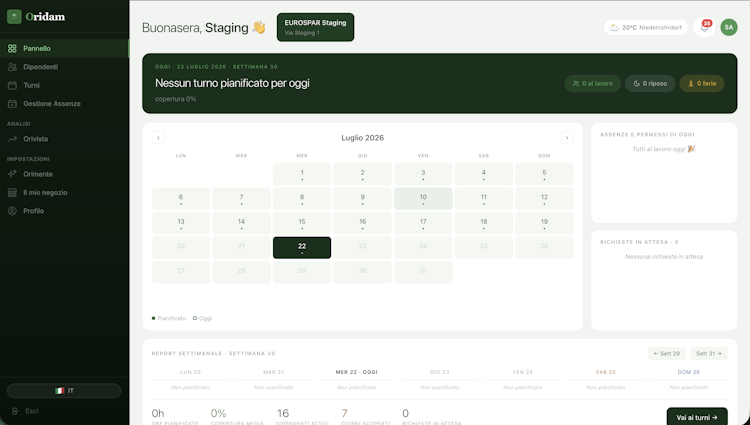Viewport: 750px width, 425px height.
Task: Click the weather cloud icon
Action: coord(614,28)
